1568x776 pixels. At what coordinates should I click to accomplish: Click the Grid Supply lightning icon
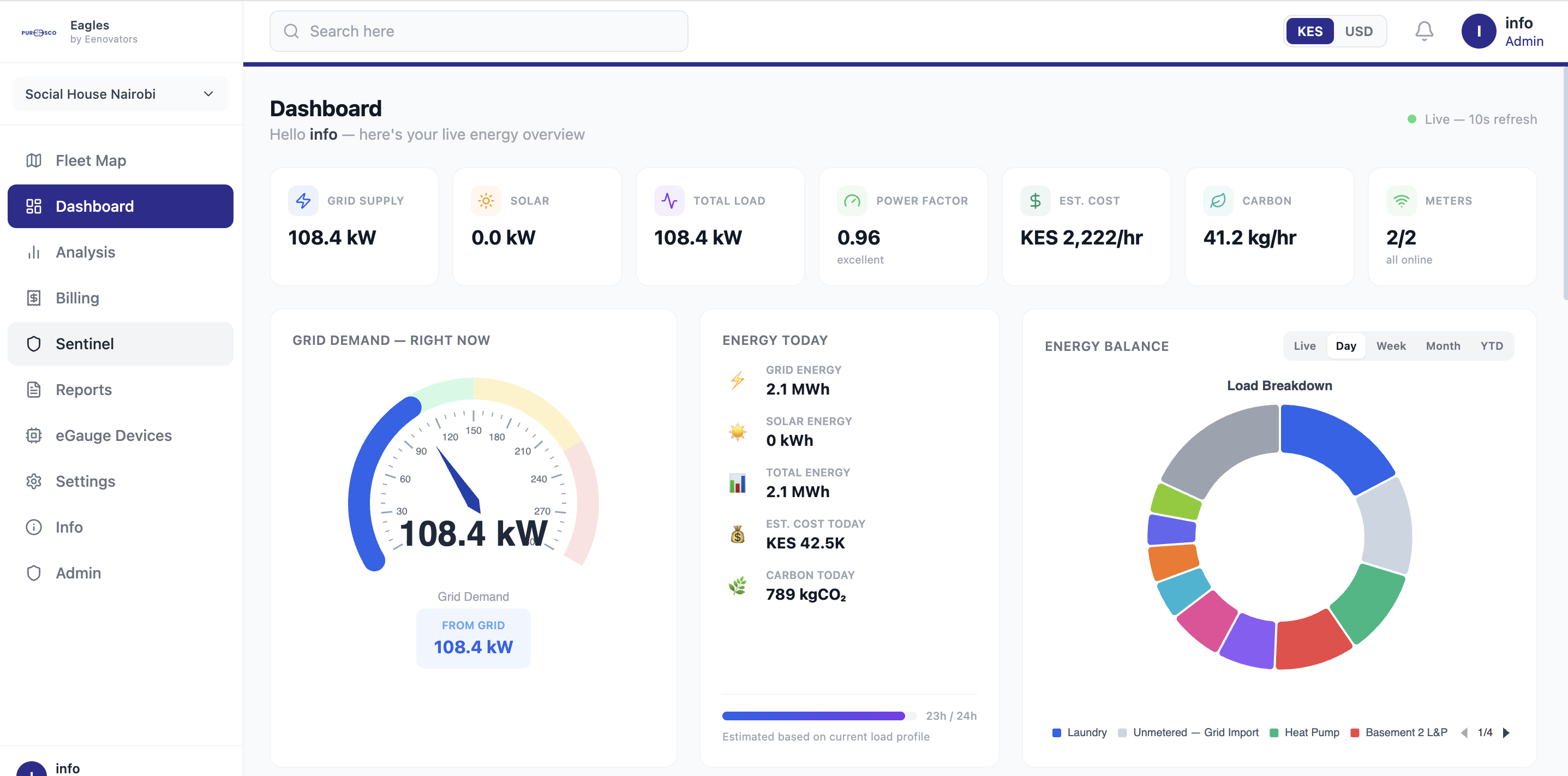pos(303,201)
